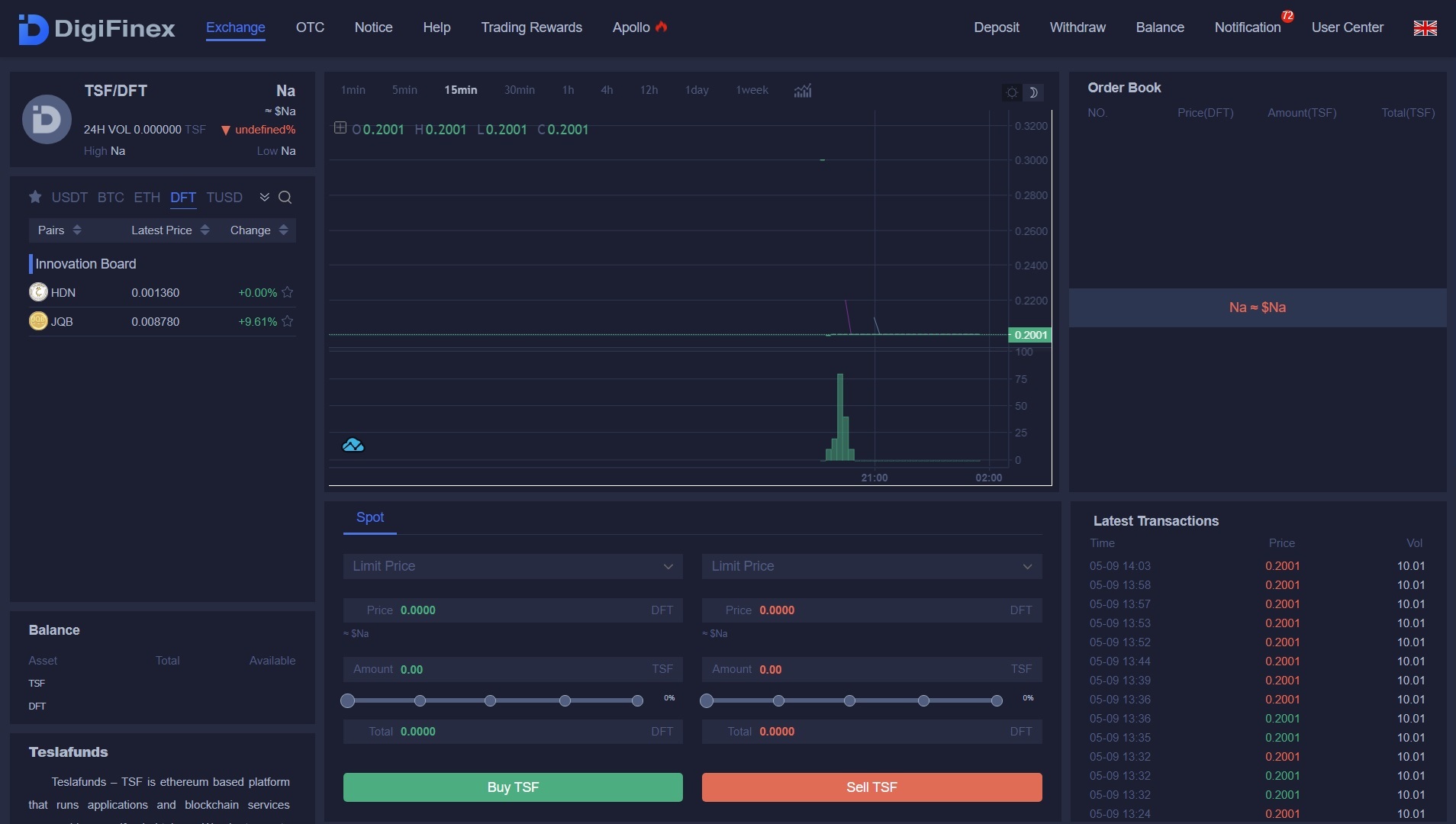Open OTC page
This screenshot has width=1456, height=824.
[x=310, y=27]
